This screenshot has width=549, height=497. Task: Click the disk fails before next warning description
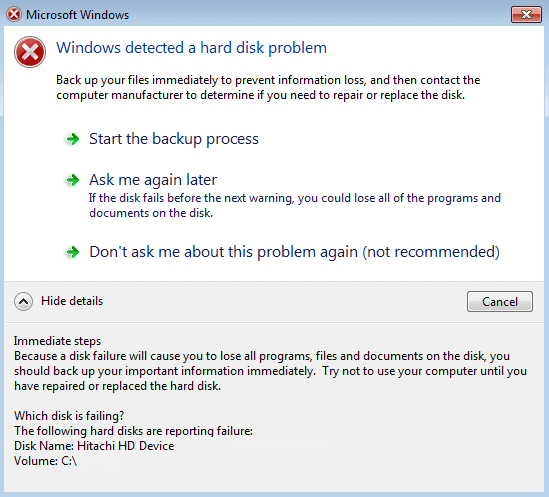click(x=295, y=205)
